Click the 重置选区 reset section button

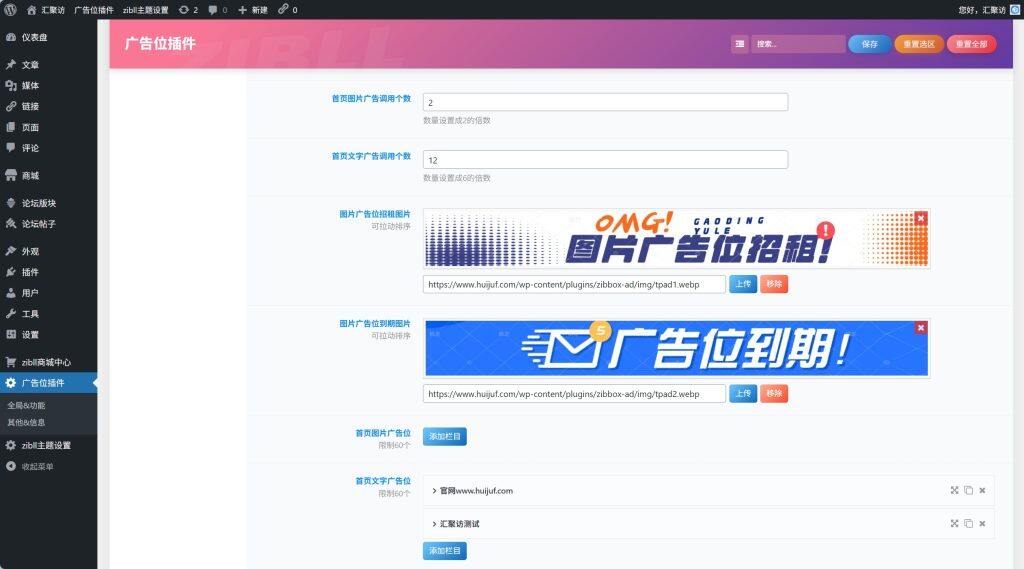tap(919, 44)
